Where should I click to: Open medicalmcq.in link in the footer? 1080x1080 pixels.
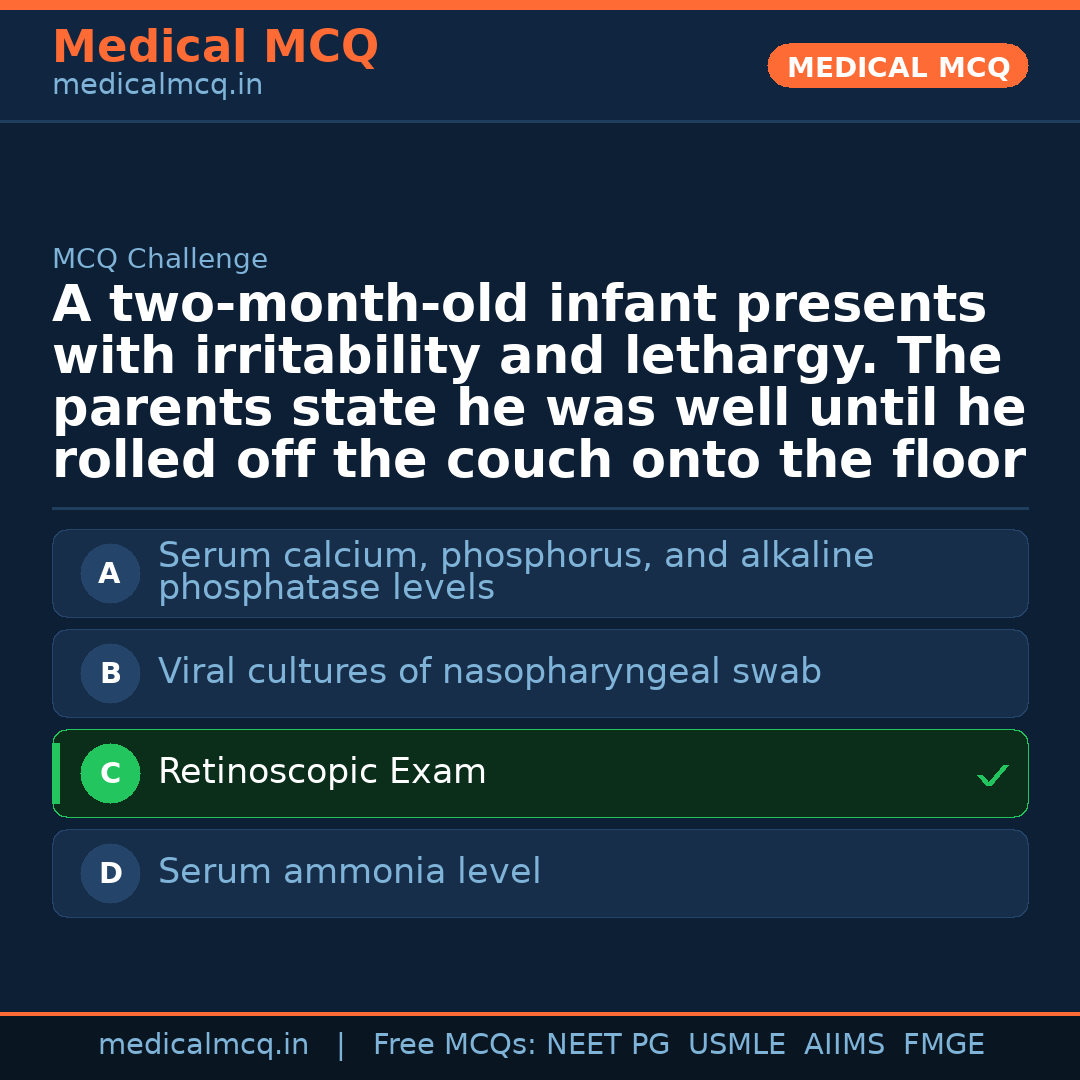(x=203, y=1045)
